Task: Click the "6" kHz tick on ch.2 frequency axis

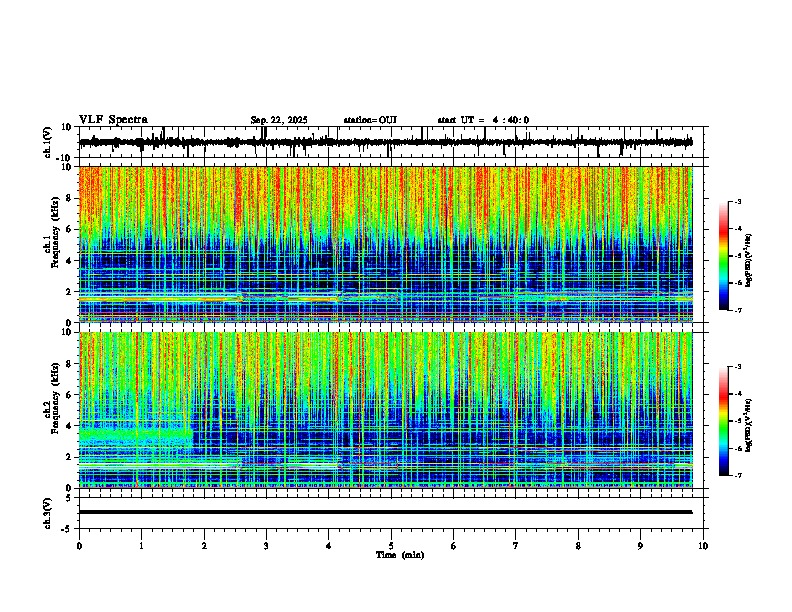Action: tap(70, 395)
